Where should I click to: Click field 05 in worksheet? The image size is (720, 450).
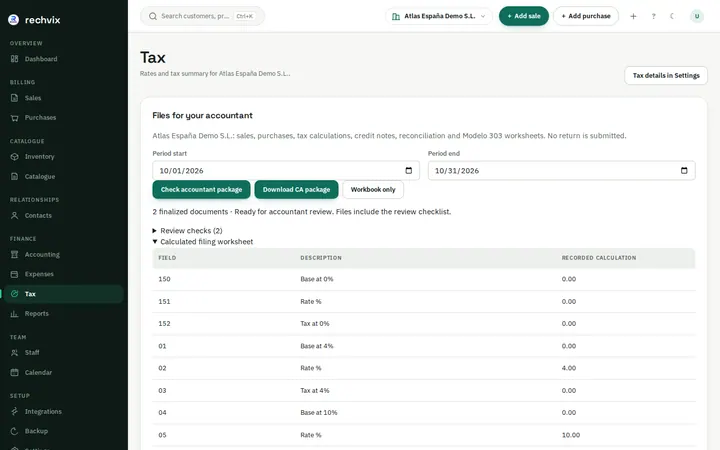(163, 435)
